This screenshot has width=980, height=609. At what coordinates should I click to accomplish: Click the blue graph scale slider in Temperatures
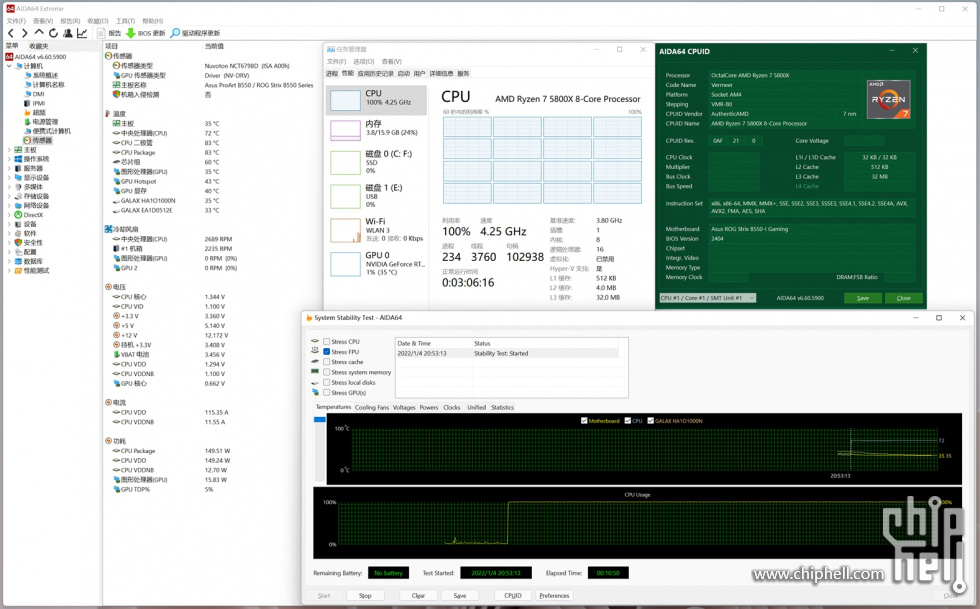pyautogui.click(x=320, y=420)
